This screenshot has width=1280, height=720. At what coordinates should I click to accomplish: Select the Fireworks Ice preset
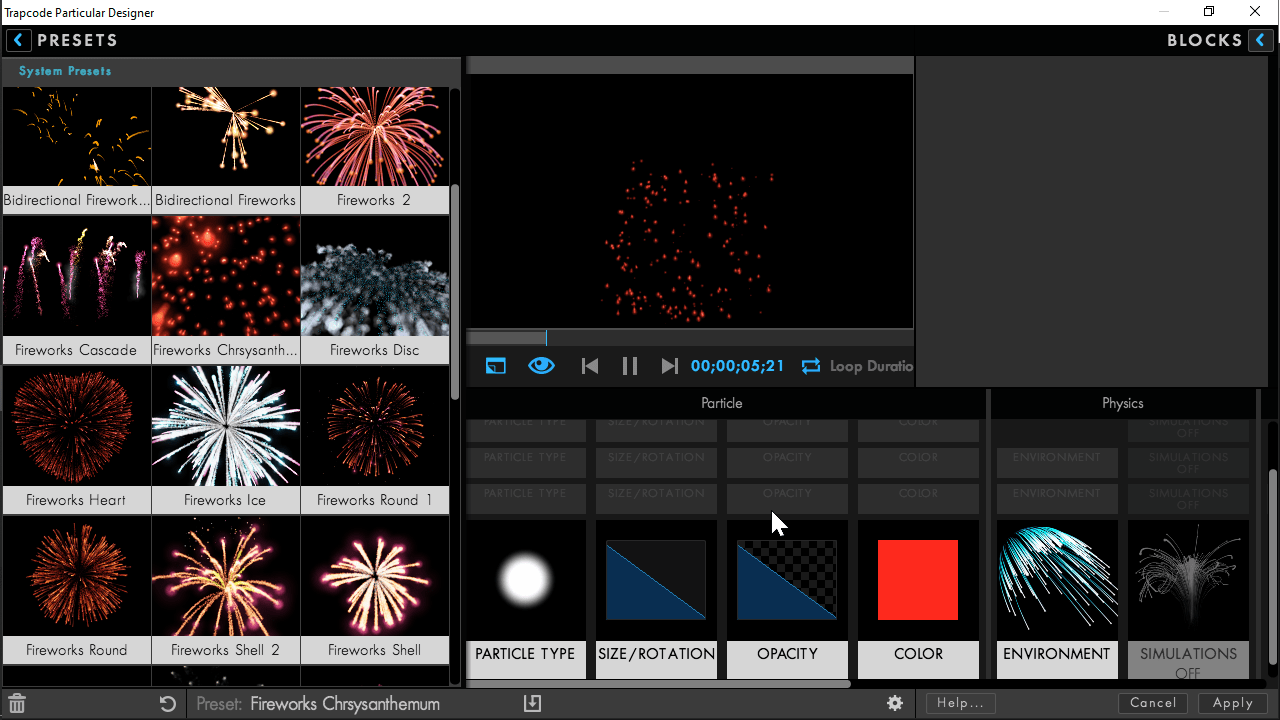point(226,439)
